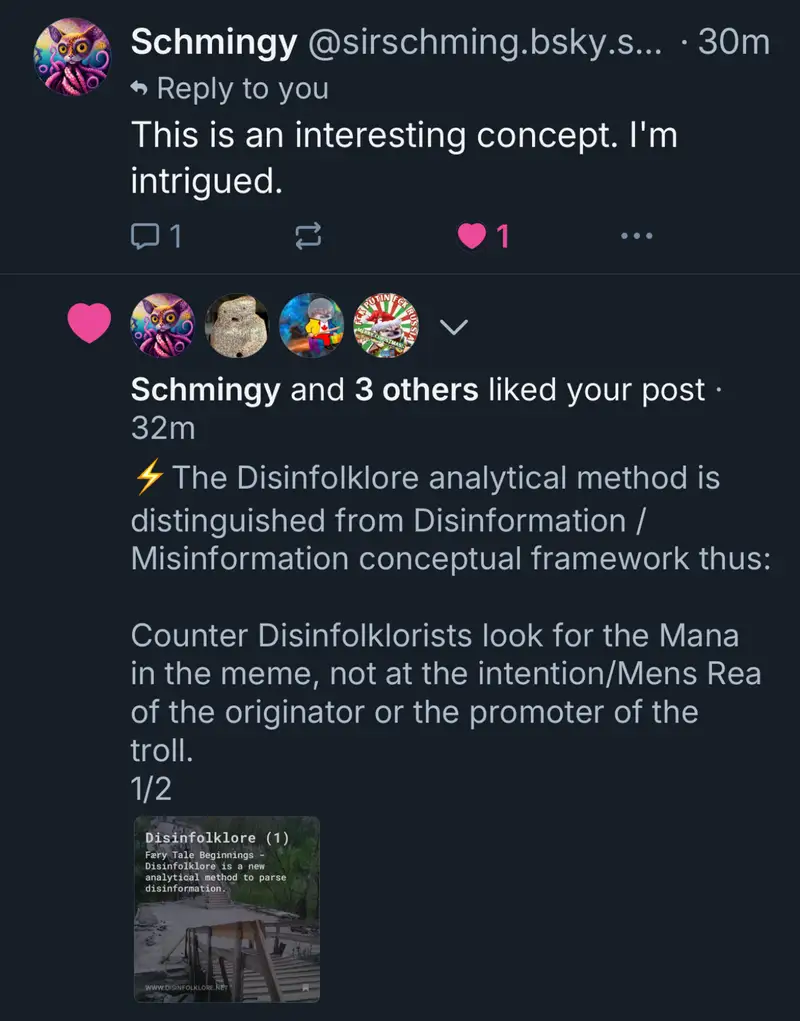The width and height of the screenshot is (800, 1021).
Task: Click the 'Reply to you' label
Action: (x=241, y=89)
